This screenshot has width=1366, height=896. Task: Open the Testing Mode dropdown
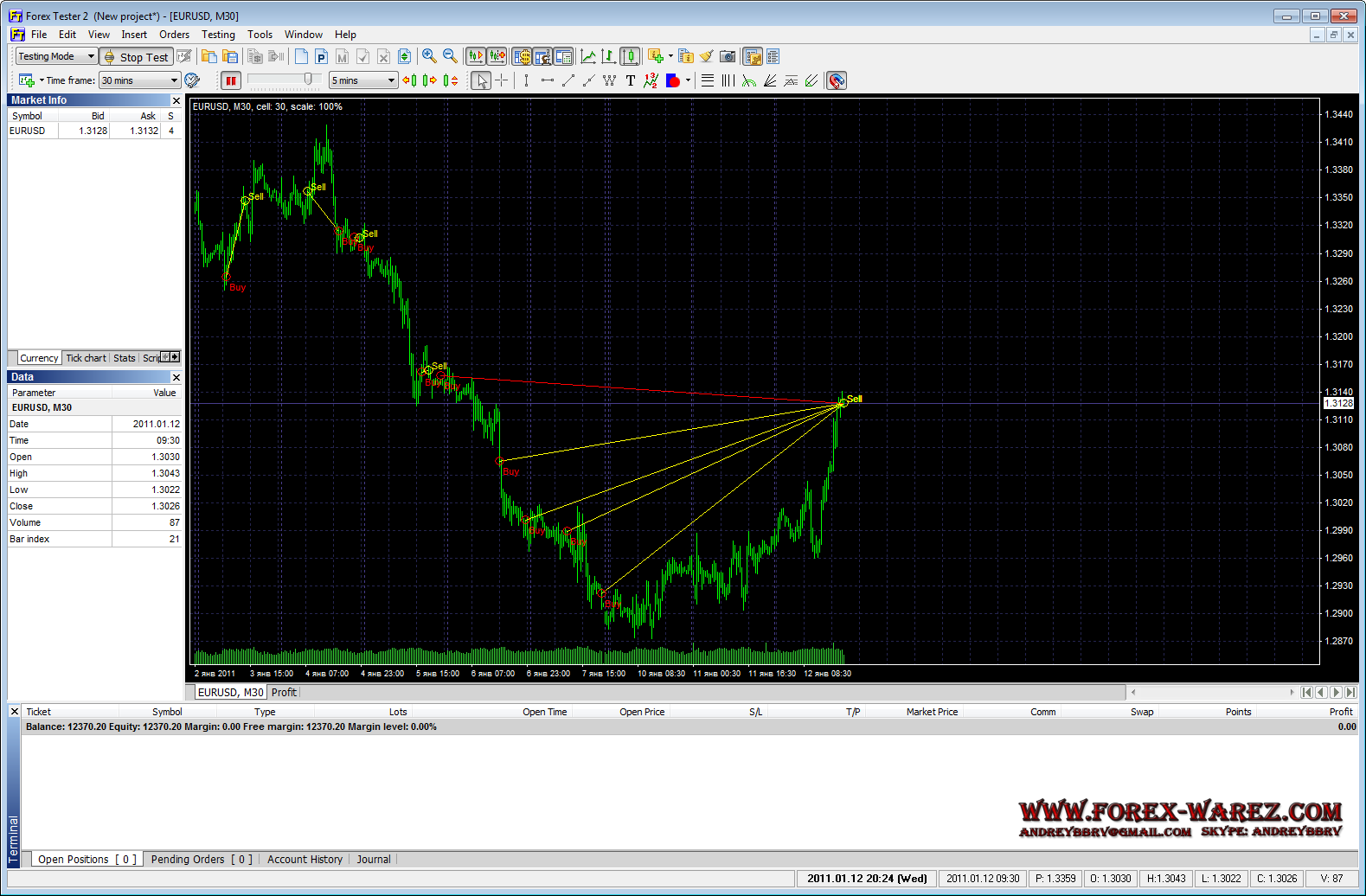56,56
